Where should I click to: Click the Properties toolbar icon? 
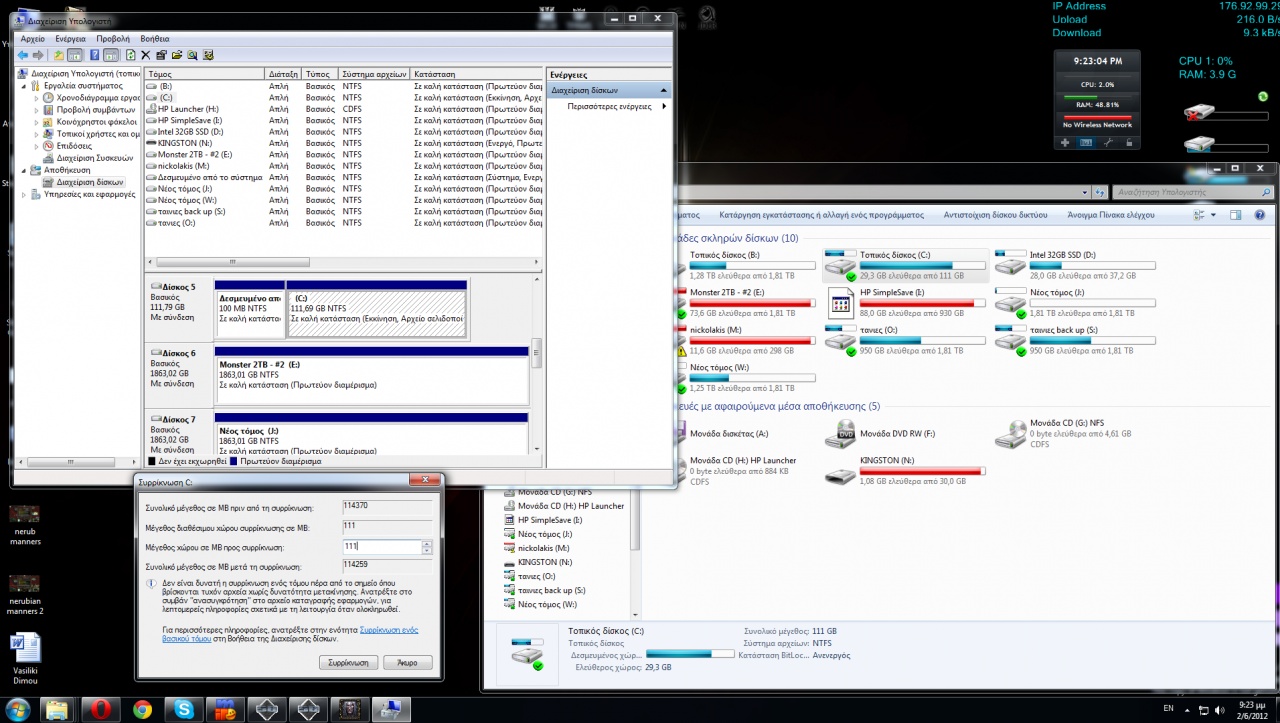click(161, 55)
